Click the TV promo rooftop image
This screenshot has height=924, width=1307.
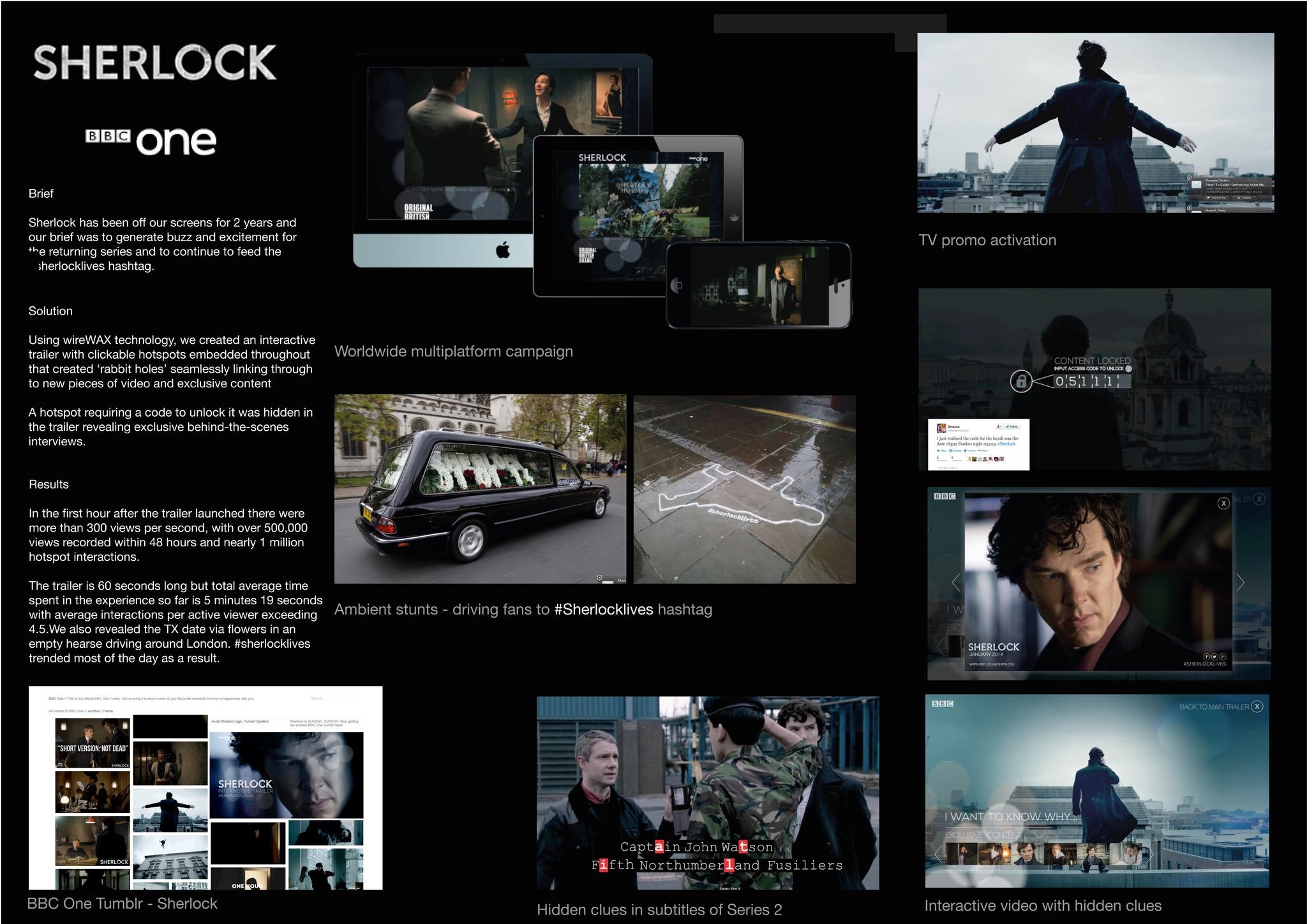[1095, 123]
